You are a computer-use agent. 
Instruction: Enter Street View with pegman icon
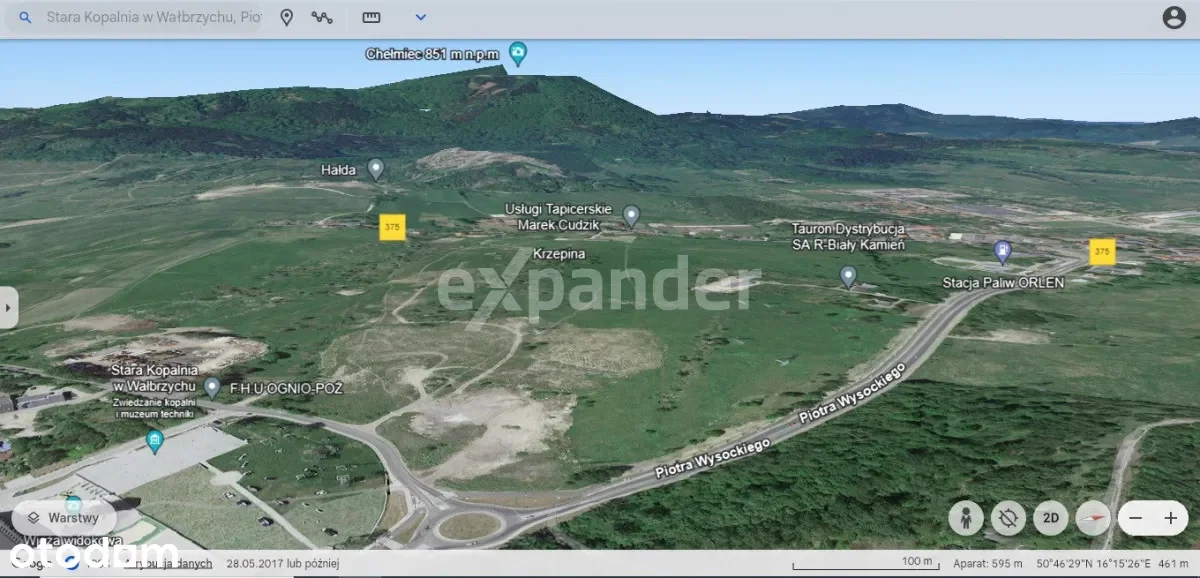965,518
